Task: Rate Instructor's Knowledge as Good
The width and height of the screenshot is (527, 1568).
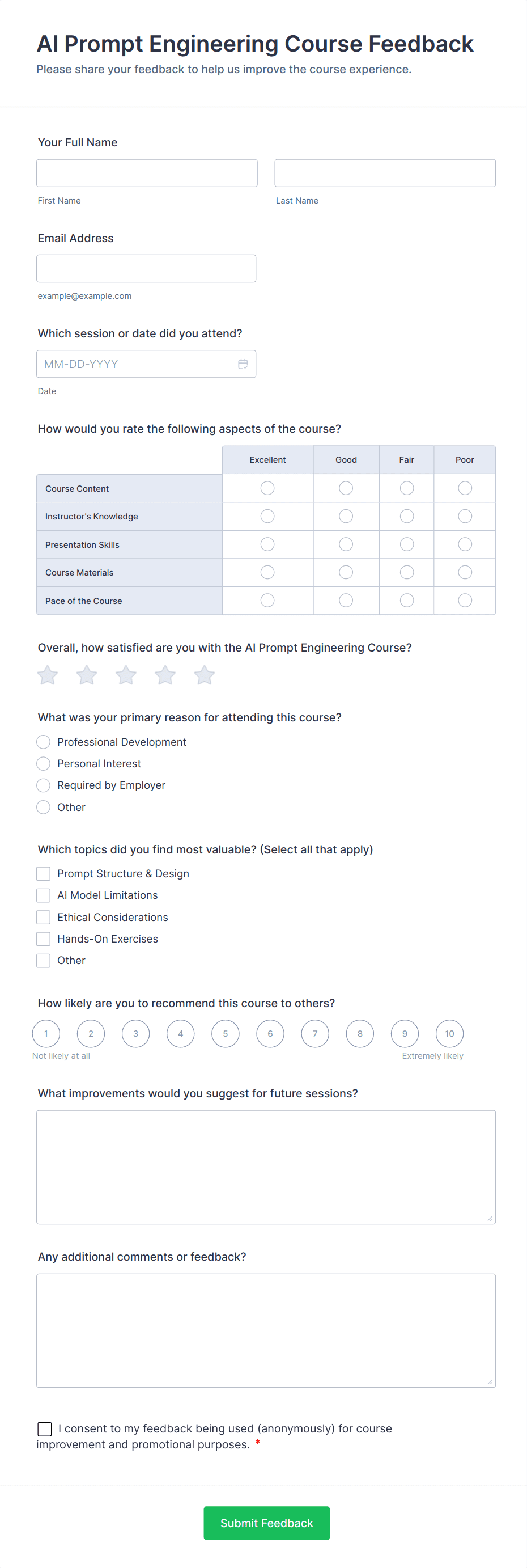Action: pyautogui.click(x=345, y=515)
